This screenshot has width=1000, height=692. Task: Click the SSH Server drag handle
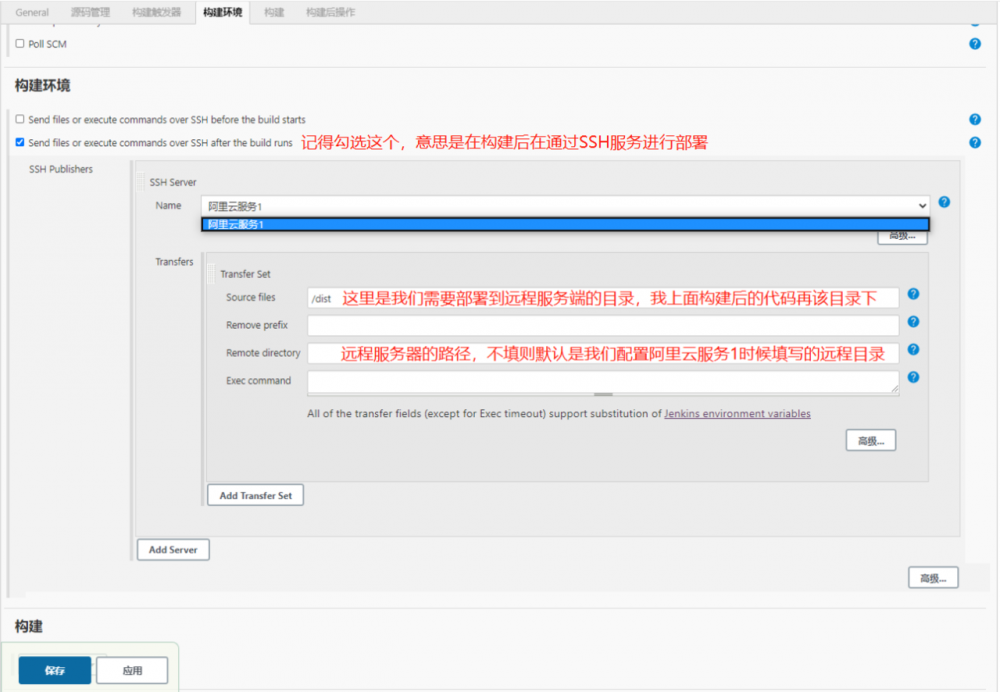coord(141,182)
